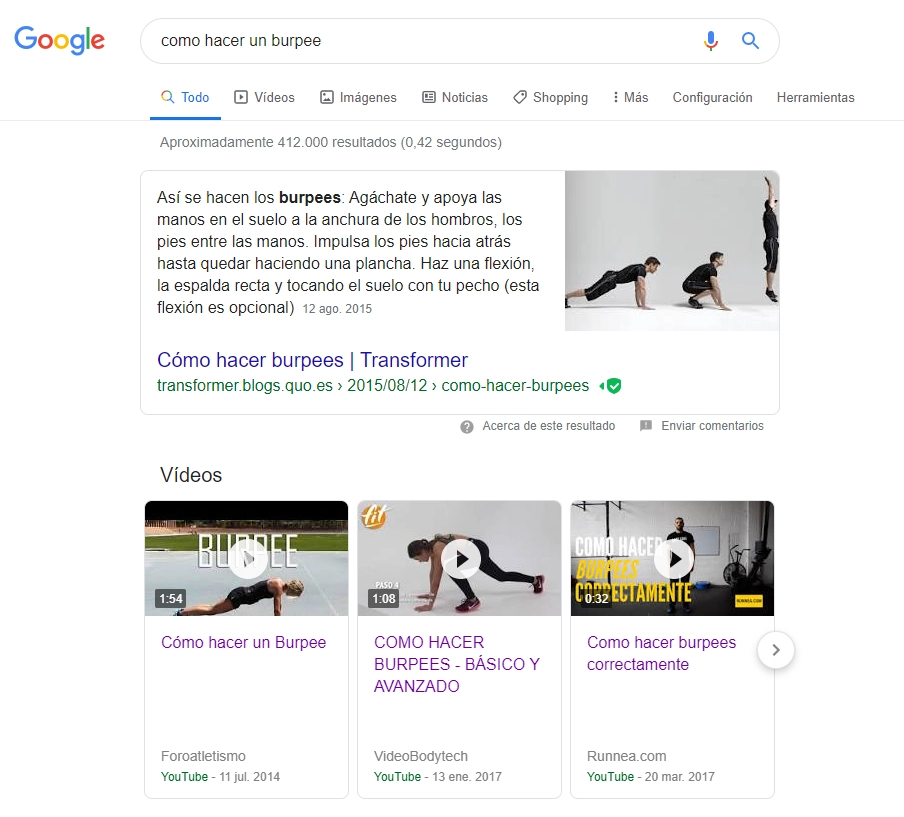Screen dimensions: 904x817
Task: Click the 'YouTube - 11 jul. 2014' text
Action: [220, 777]
